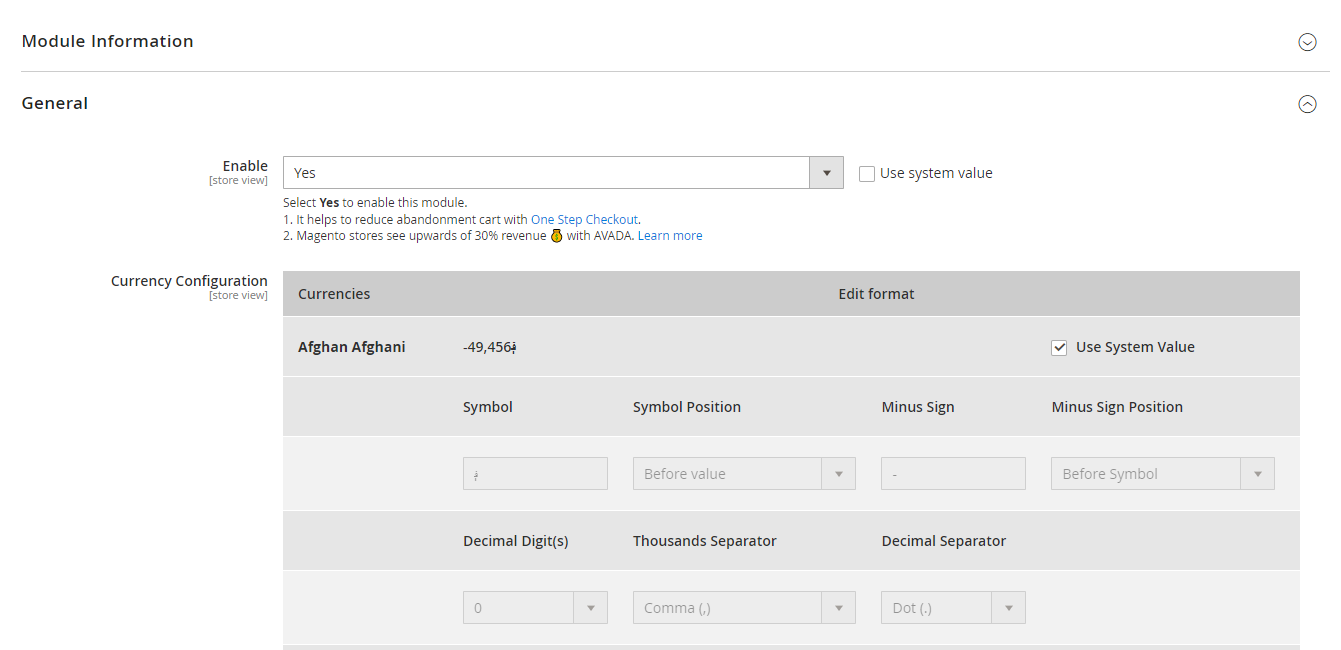Uncheck Use System Value for Afghan Afghani

tap(1059, 348)
